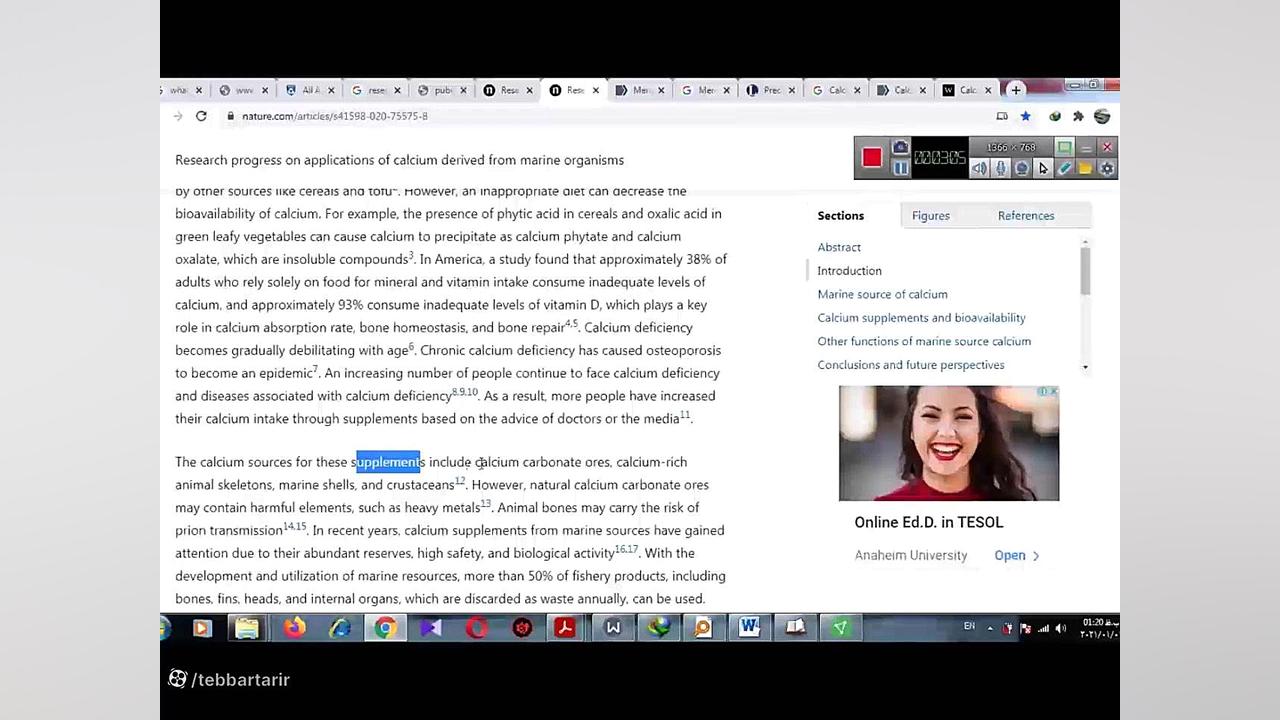Image resolution: width=1280 pixels, height=720 pixels.
Task: Open the References tab in the sidebar
Action: pos(1026,215)
